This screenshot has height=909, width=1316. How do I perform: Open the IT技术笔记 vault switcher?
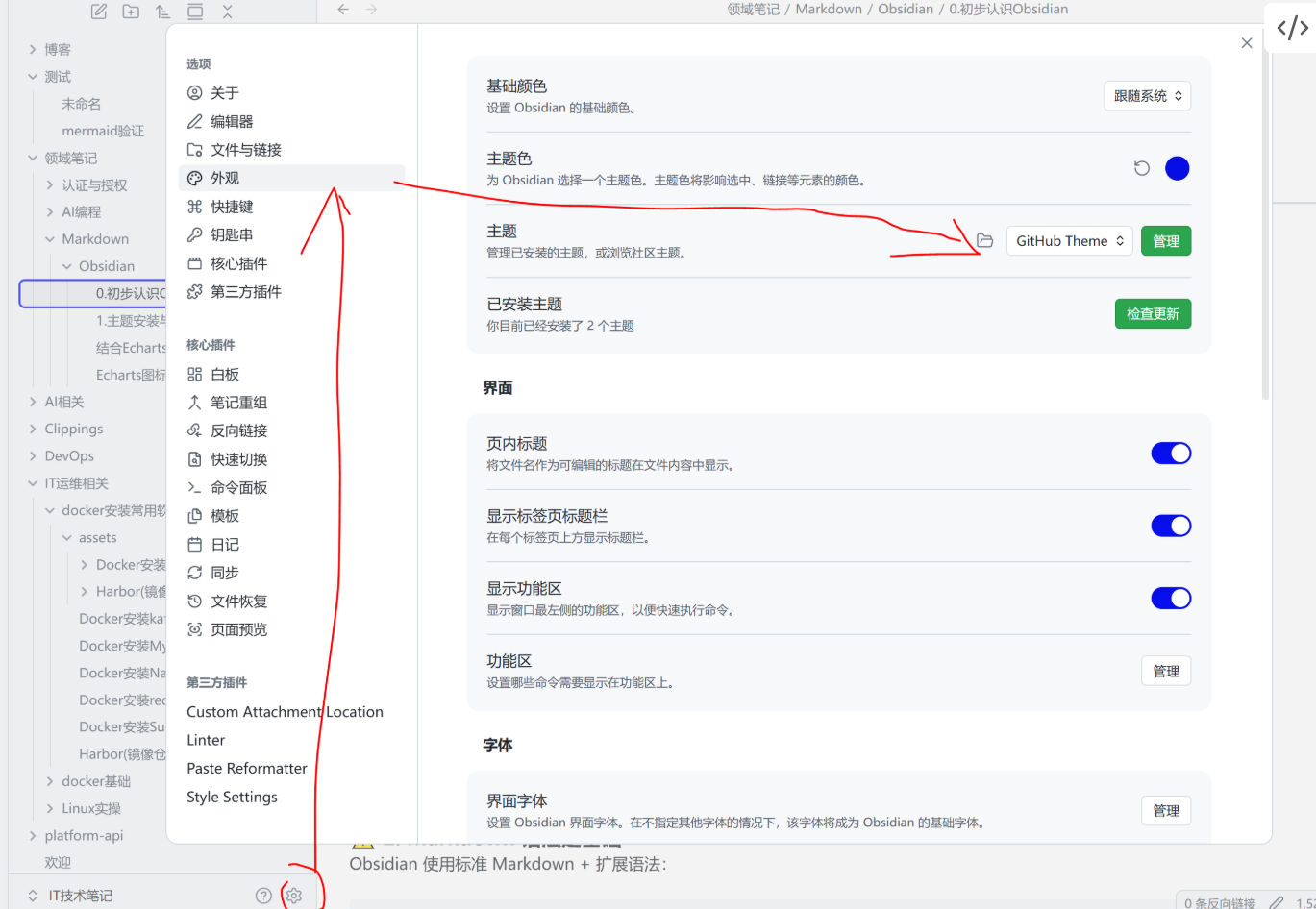coord(72,896)
